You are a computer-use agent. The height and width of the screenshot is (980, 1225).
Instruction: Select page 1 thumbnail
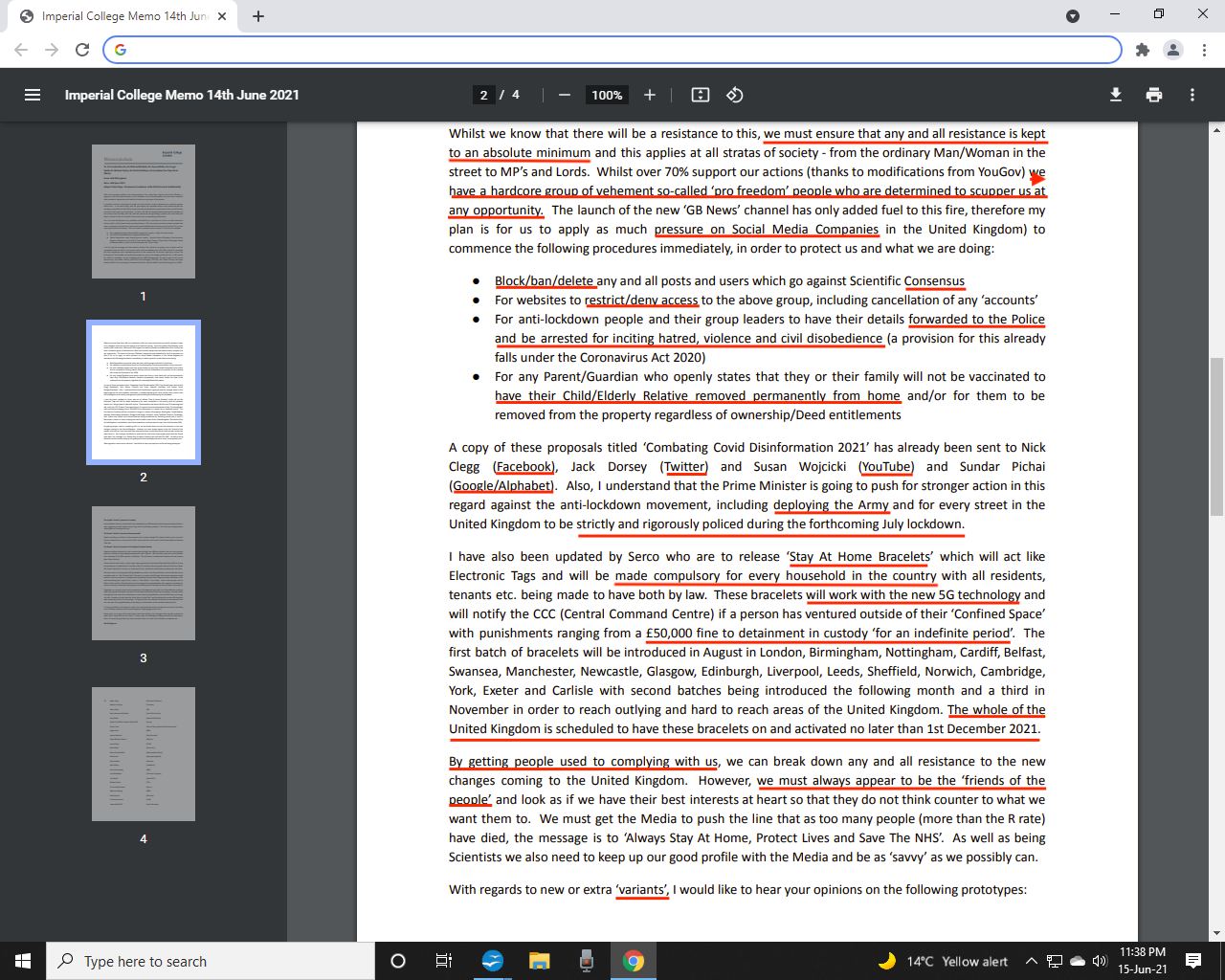tap(144, 212)
